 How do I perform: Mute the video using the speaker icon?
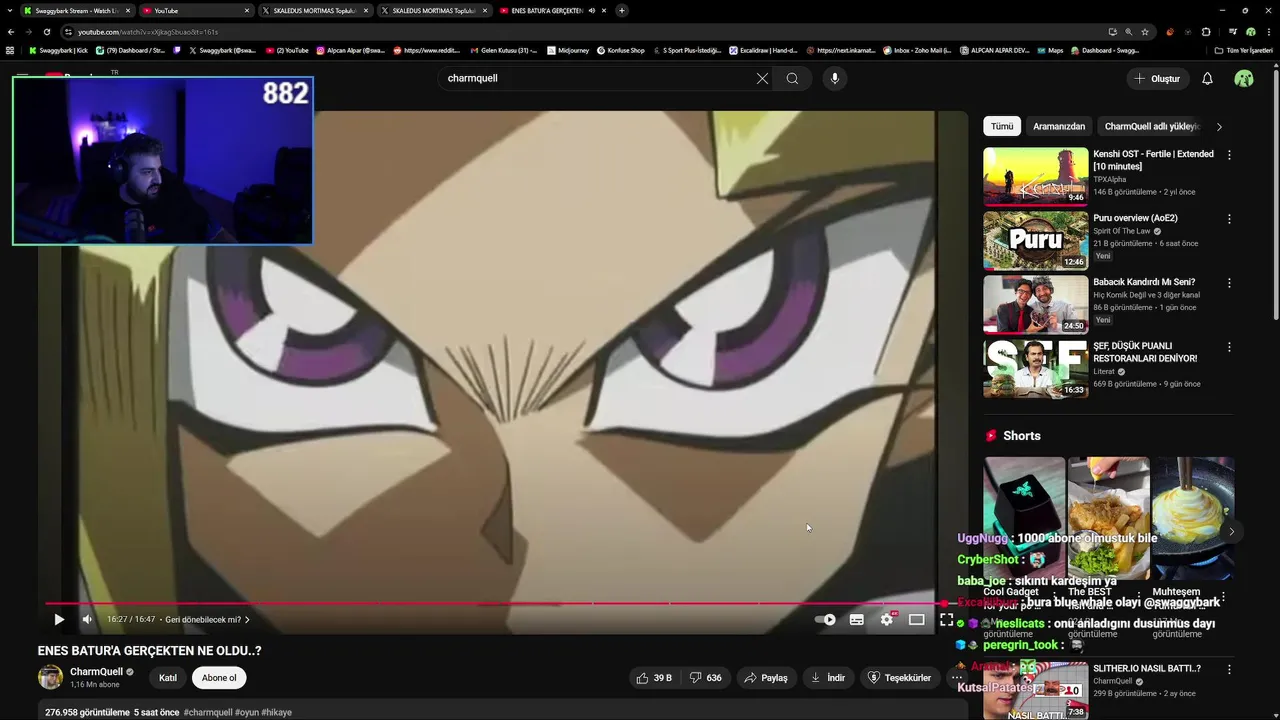pyautogui.click(x=87, y=620)
